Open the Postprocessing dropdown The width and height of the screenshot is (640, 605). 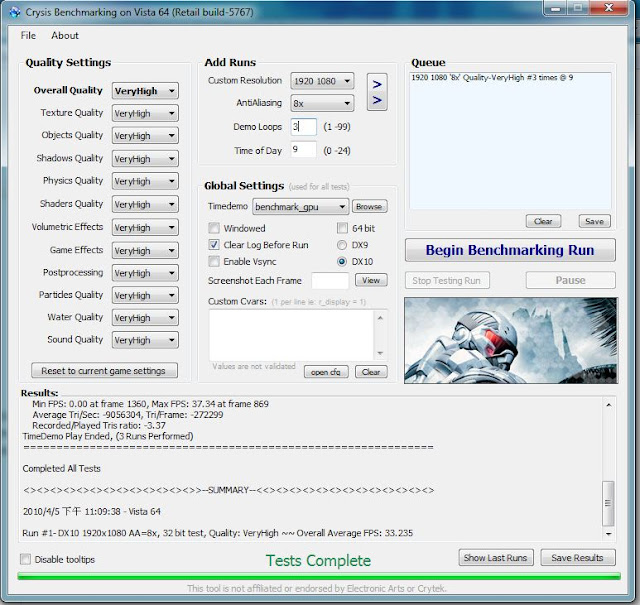(145, 273)
